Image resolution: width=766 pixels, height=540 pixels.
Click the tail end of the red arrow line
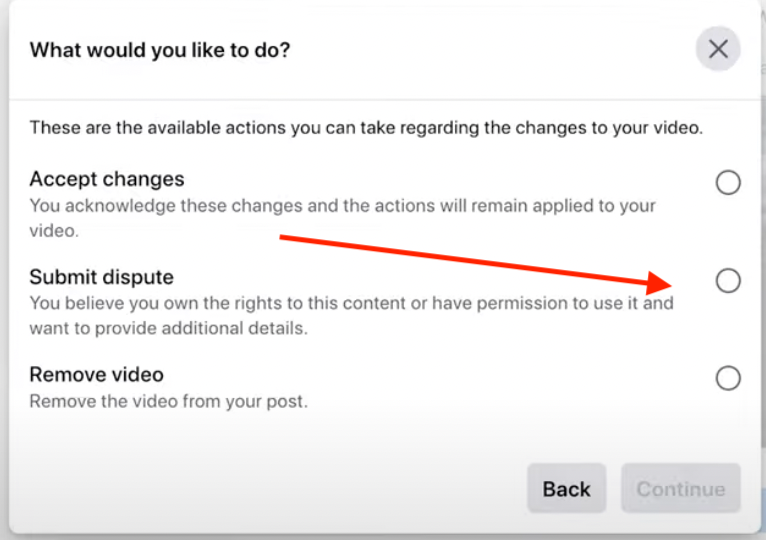(x=283, y=238)
